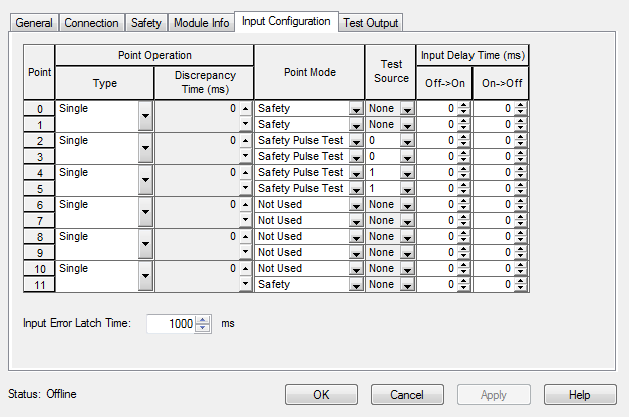Switch to the General tab
The height and width of the screenshot is (417, 629).
(34, 23)
